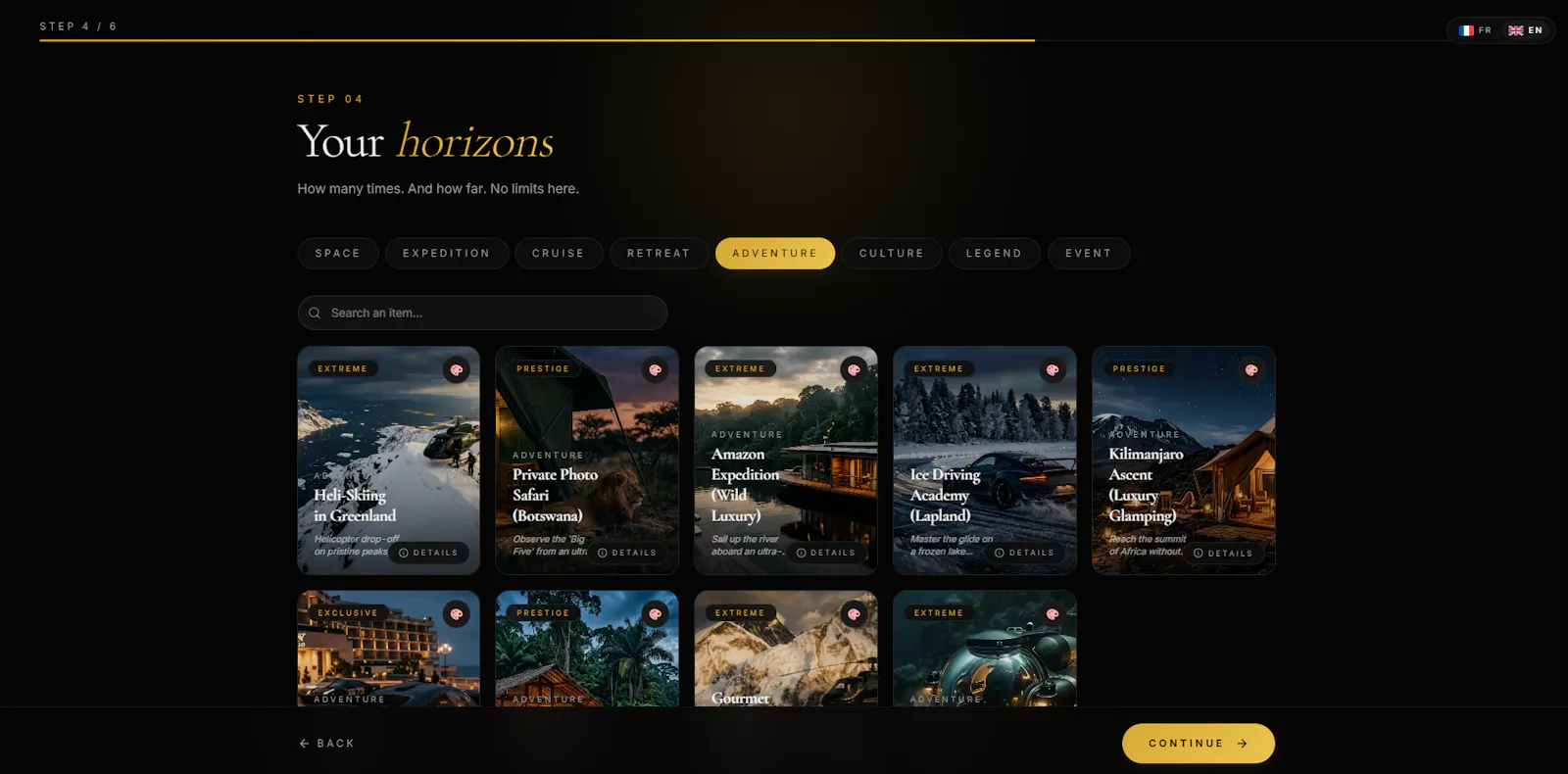Click the EXTREME badge on Ice Driving Academy card

point(939,369)
